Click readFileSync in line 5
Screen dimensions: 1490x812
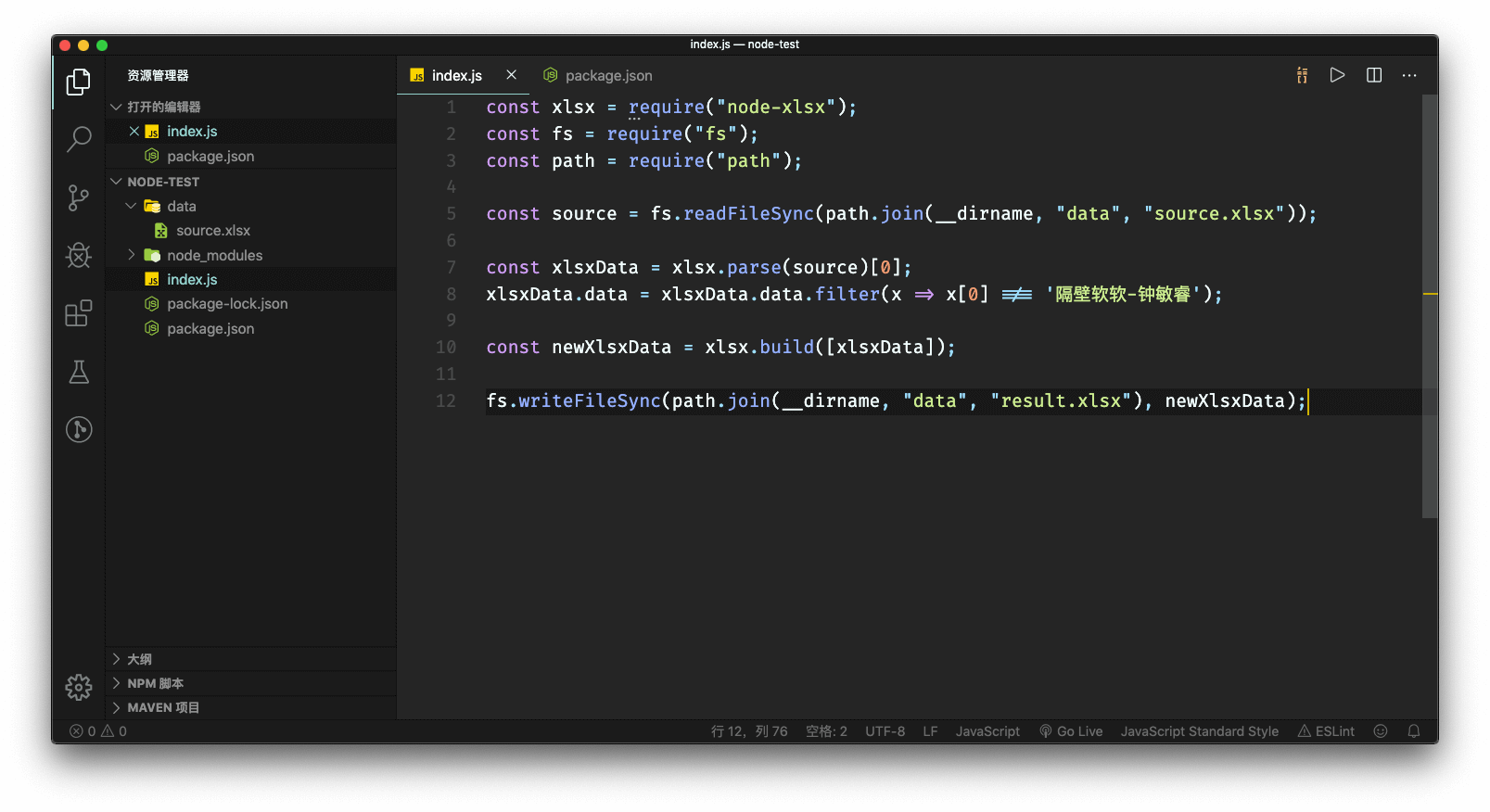tap(748, 213)
